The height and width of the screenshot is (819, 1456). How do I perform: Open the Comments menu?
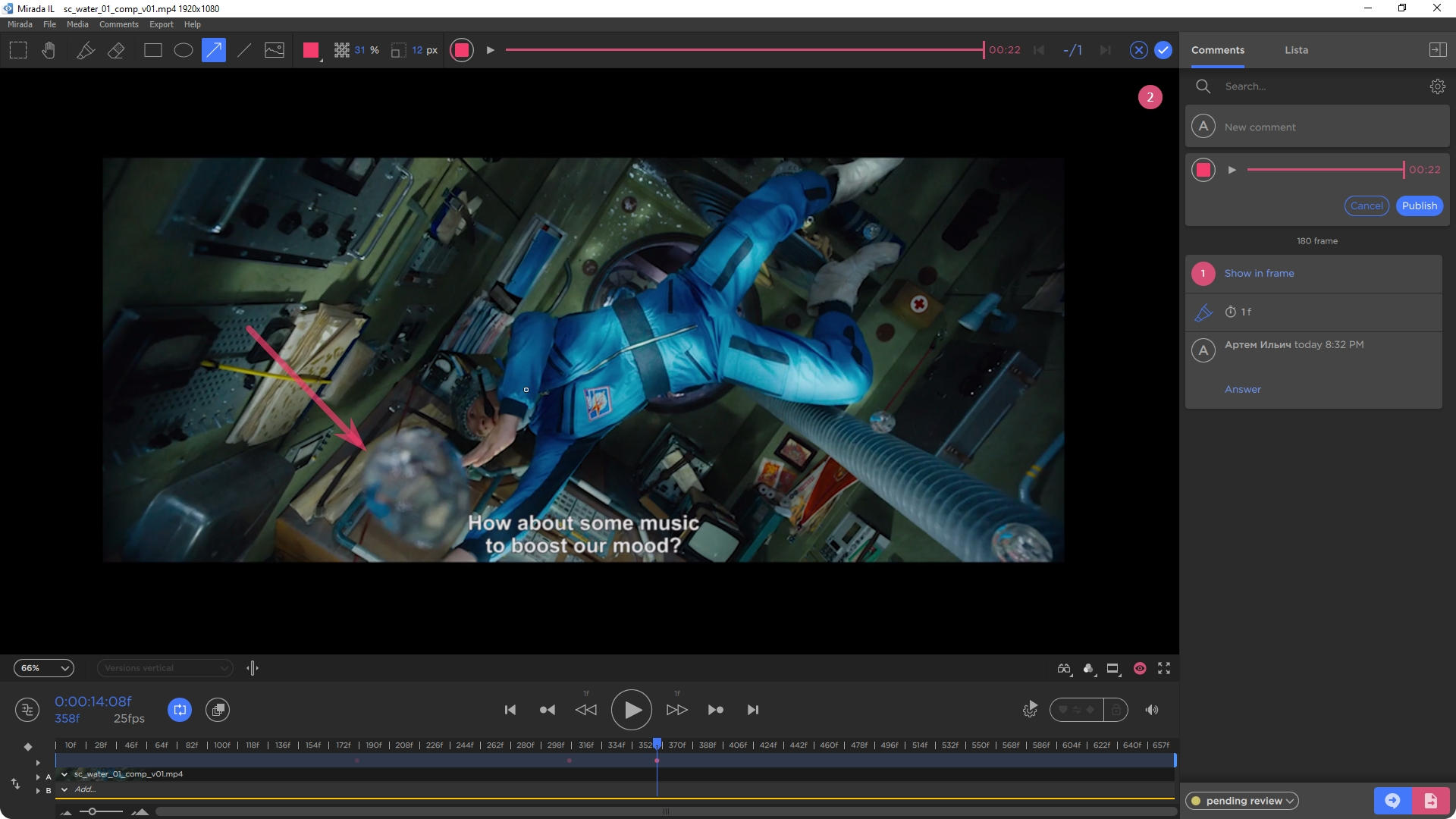(119, 24)
